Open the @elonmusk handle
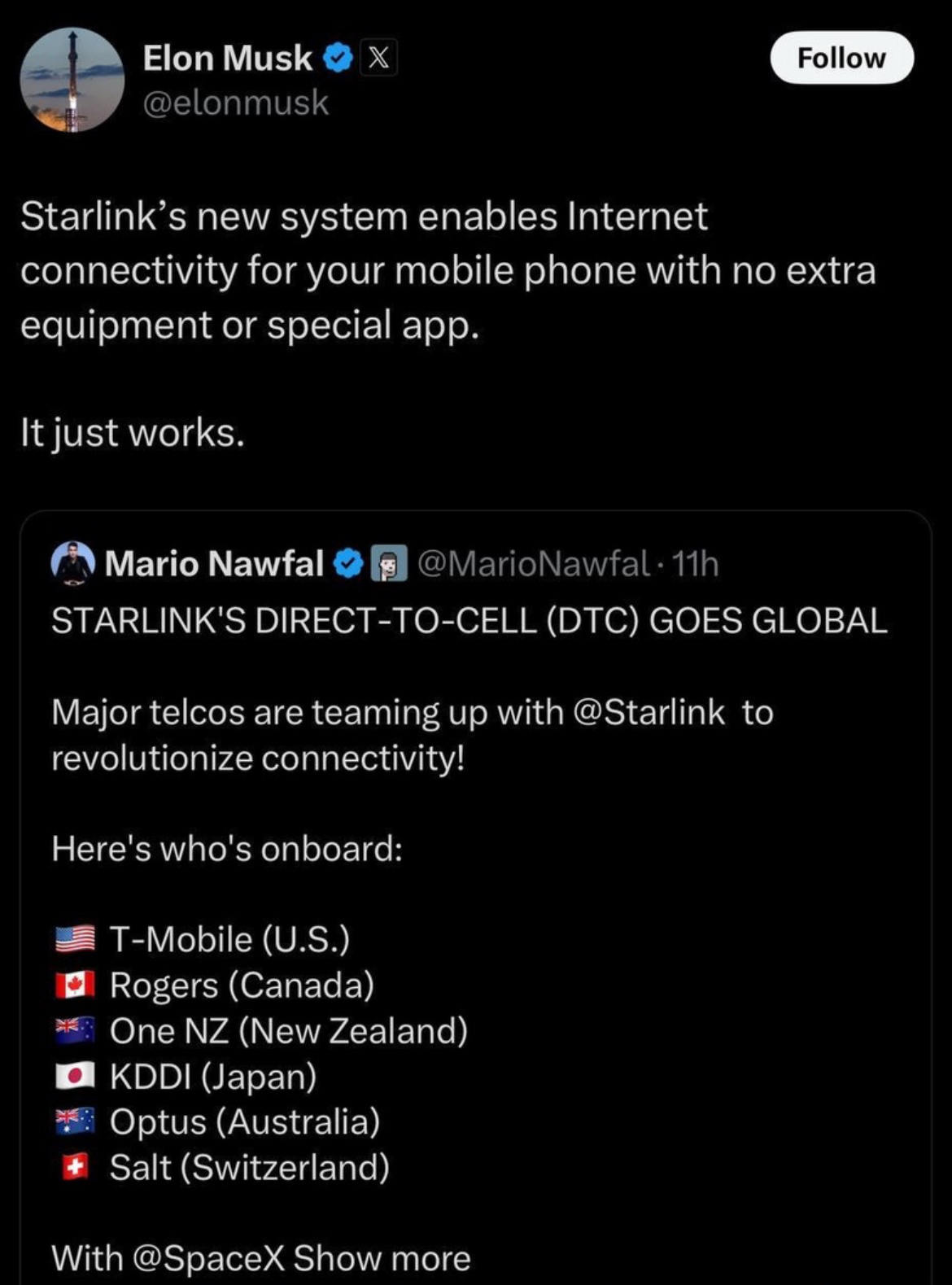 [235, 103]
